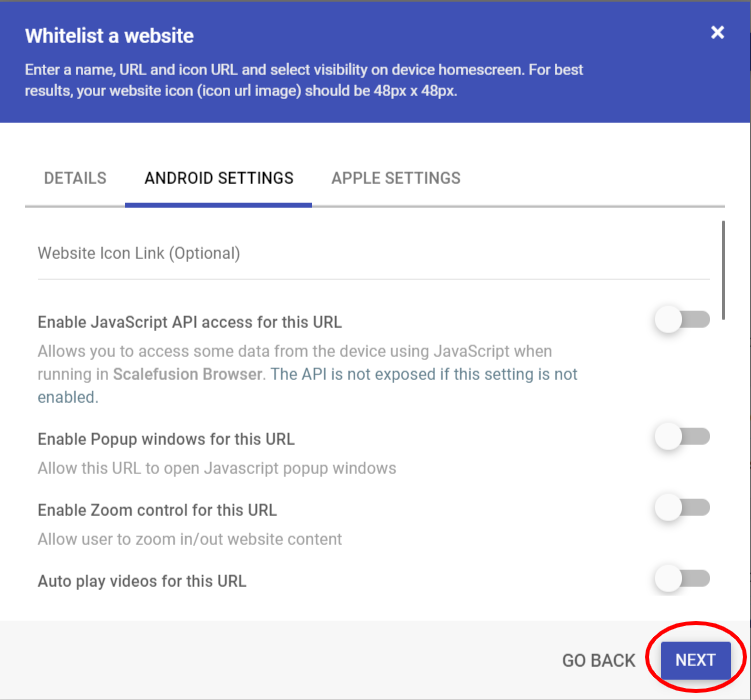Viewport: 751px width, 700px height.
Task: Click the 'Whitelist a website' dialog title
Action: pyautogui.click(x=109, y=36)
